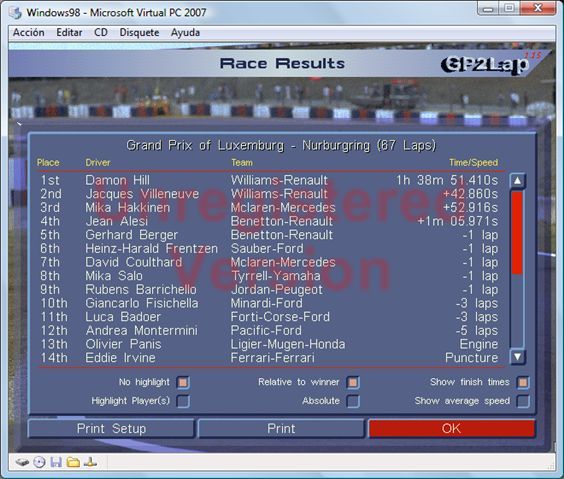This screenshot has width=564, height=479.
Task: Click the results list scroll down arrow
Action: pos(517,357)
